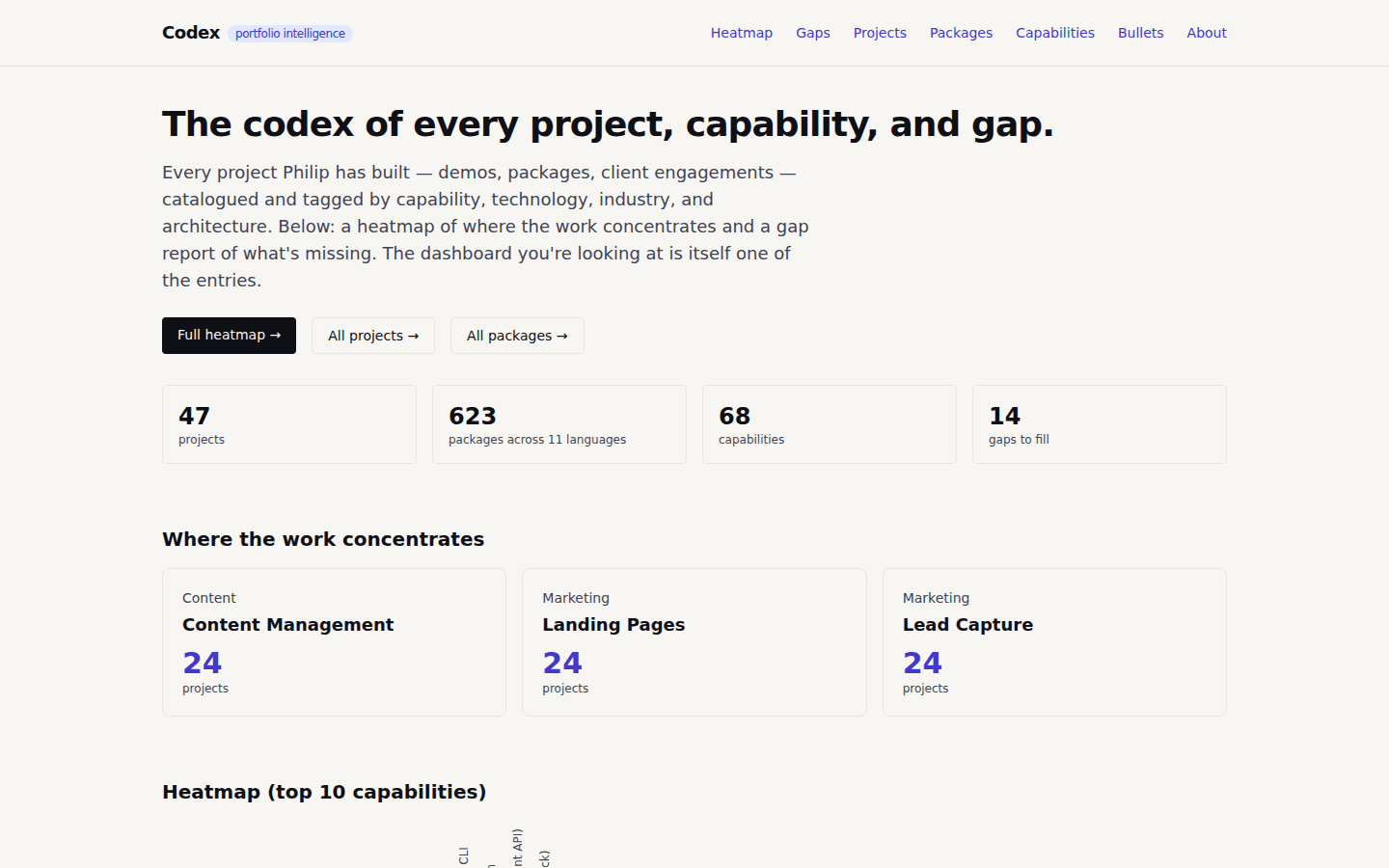Open the 68 capabilities stat card
Image resolution: width=1389 pixels, height=868 pixels.
830,424
